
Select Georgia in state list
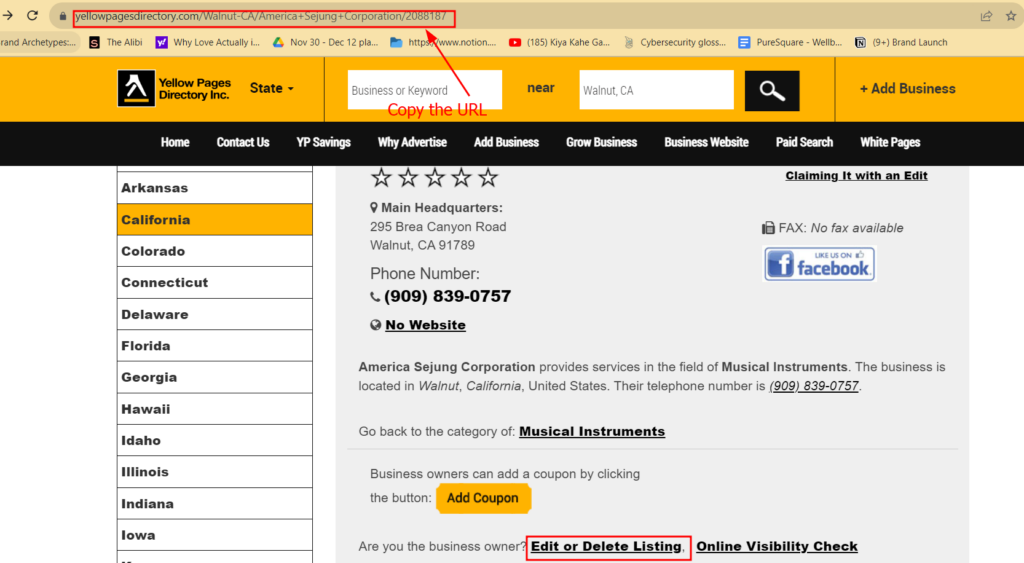tap(215, 378)
